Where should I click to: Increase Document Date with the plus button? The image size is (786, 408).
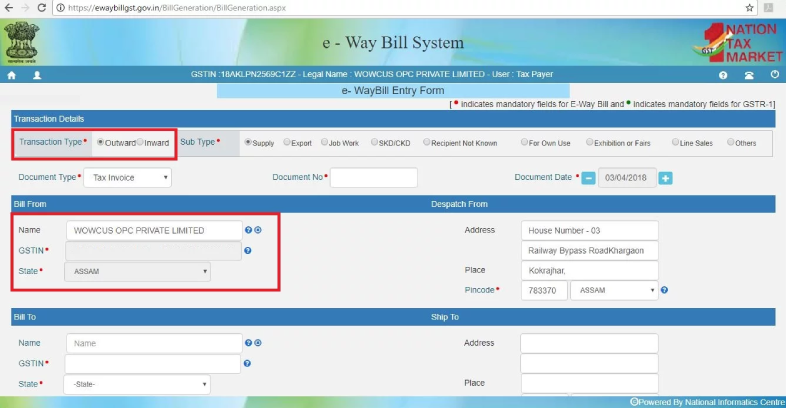tap(665, 178)
